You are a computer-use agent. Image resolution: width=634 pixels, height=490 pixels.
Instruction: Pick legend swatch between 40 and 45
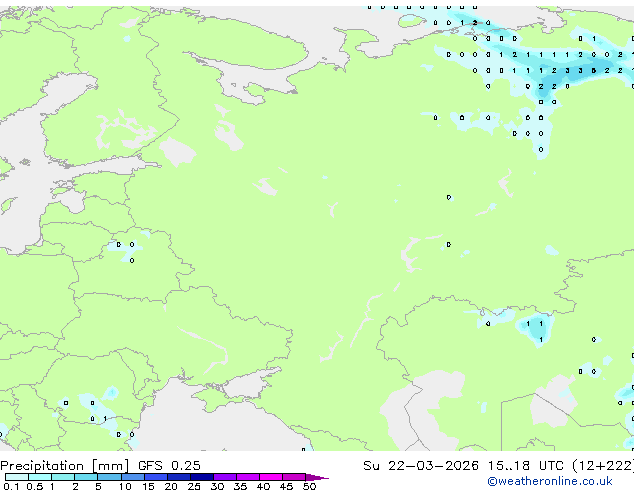[271, 477]
